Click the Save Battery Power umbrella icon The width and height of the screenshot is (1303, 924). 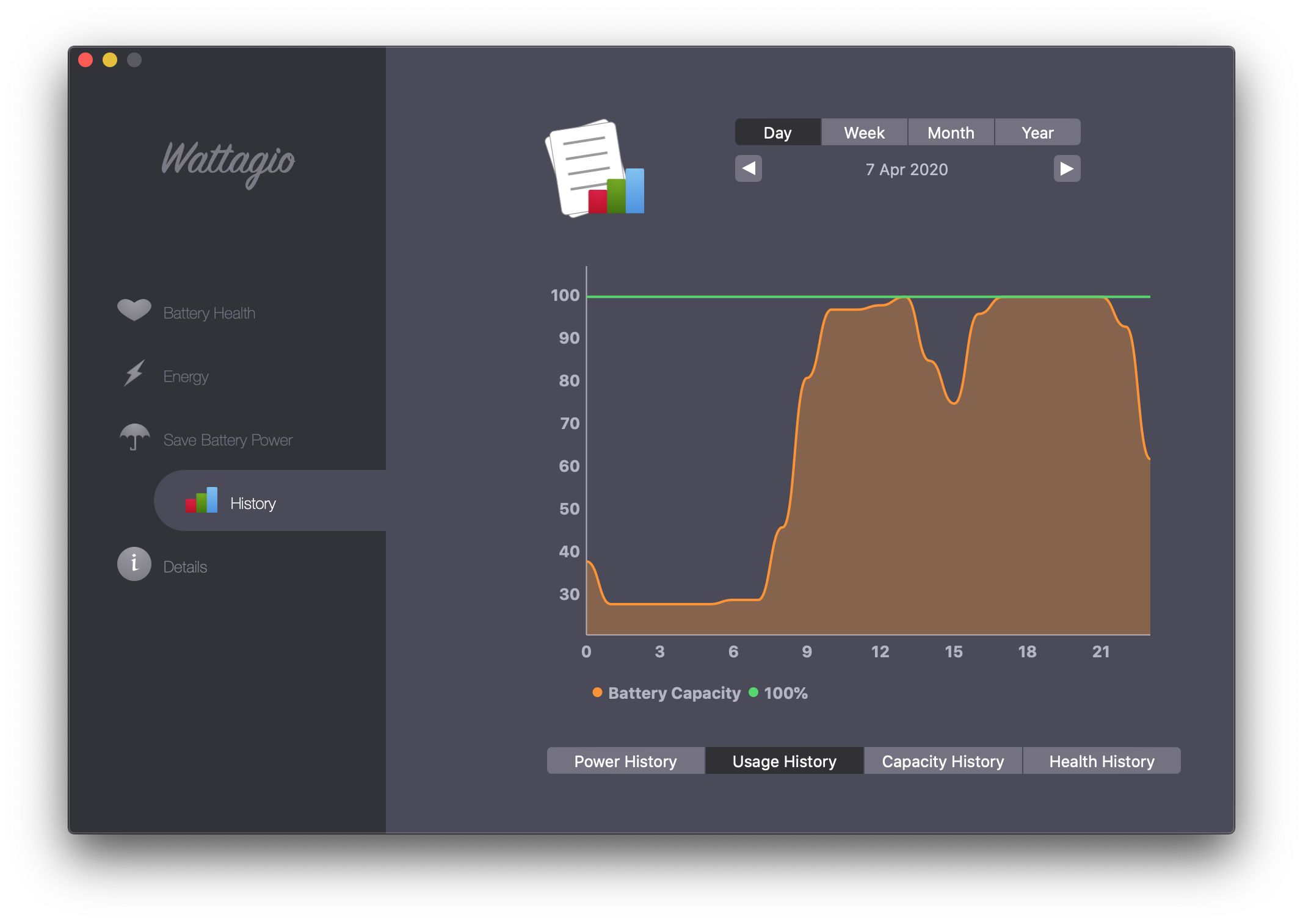[x=134, y=437]
